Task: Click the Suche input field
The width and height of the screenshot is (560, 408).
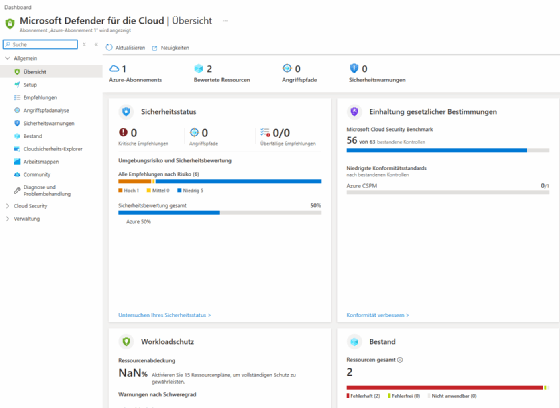Action: coord(40,44)
